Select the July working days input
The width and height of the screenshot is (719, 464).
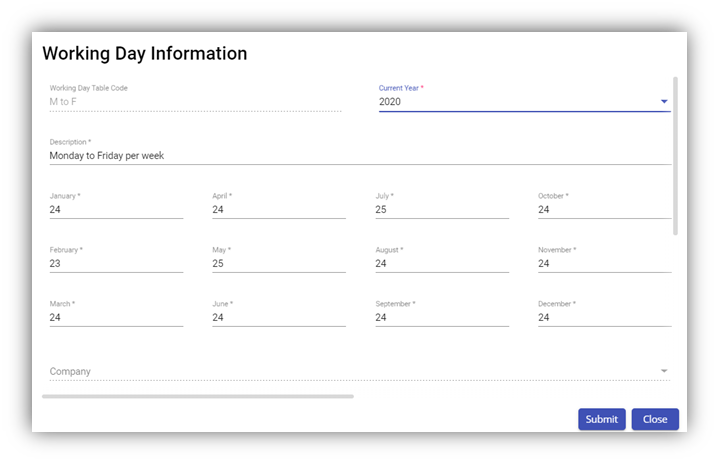coord(441,210)
